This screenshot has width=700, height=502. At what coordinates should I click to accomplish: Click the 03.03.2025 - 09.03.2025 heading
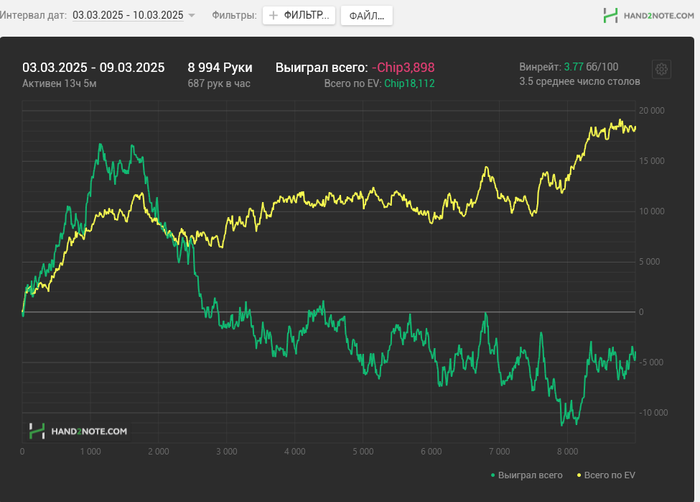(93, 67)
